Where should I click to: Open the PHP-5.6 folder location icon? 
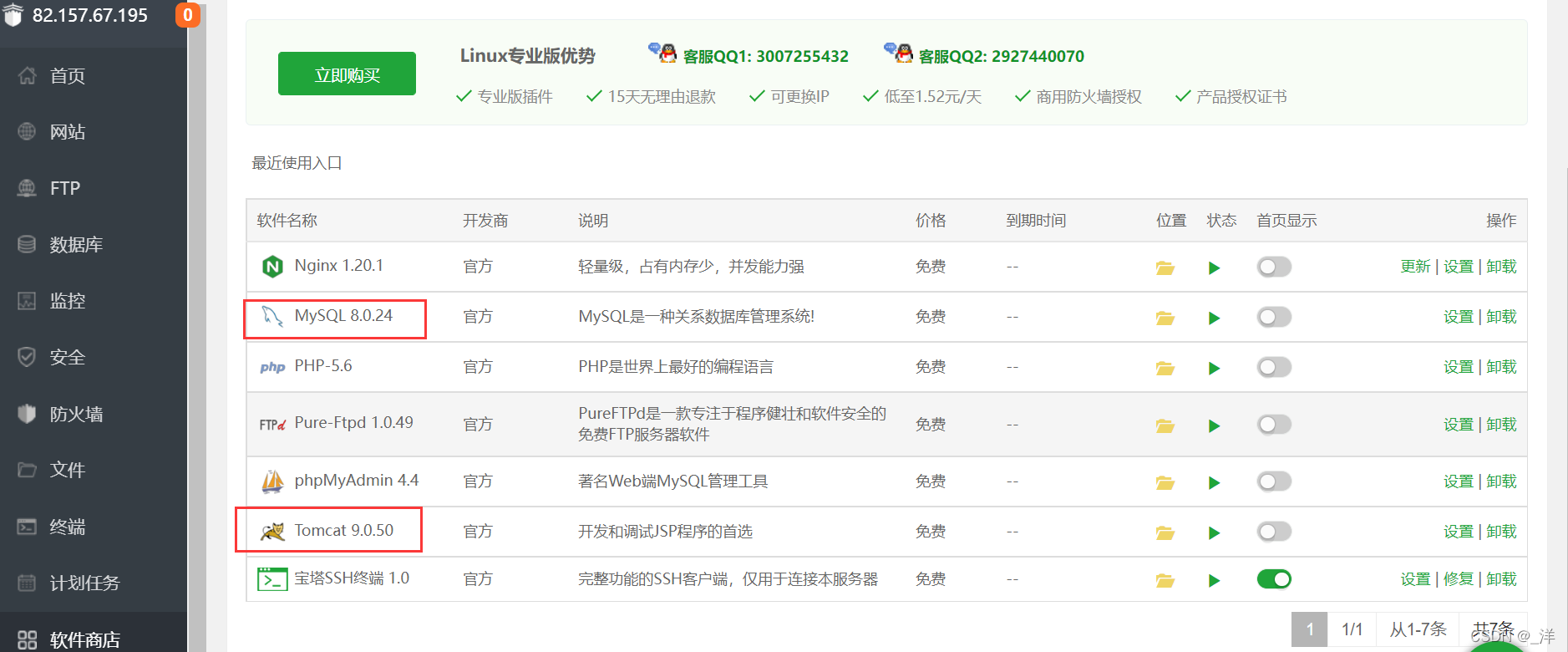tap(1165, 368)
